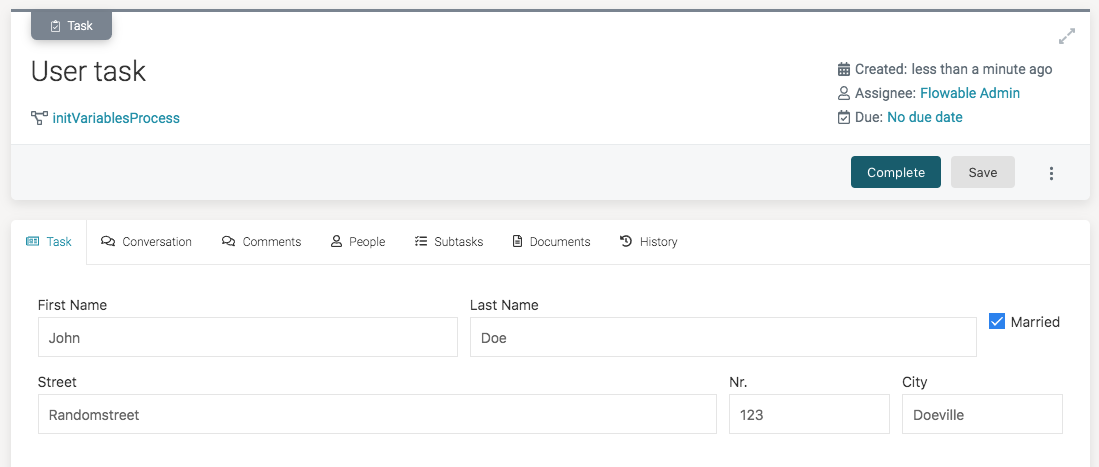The height and width of the screenshot is (467, 1099).
Task: Click the chat bubbles icon for Conversation
Action: [x=107, y=241]
